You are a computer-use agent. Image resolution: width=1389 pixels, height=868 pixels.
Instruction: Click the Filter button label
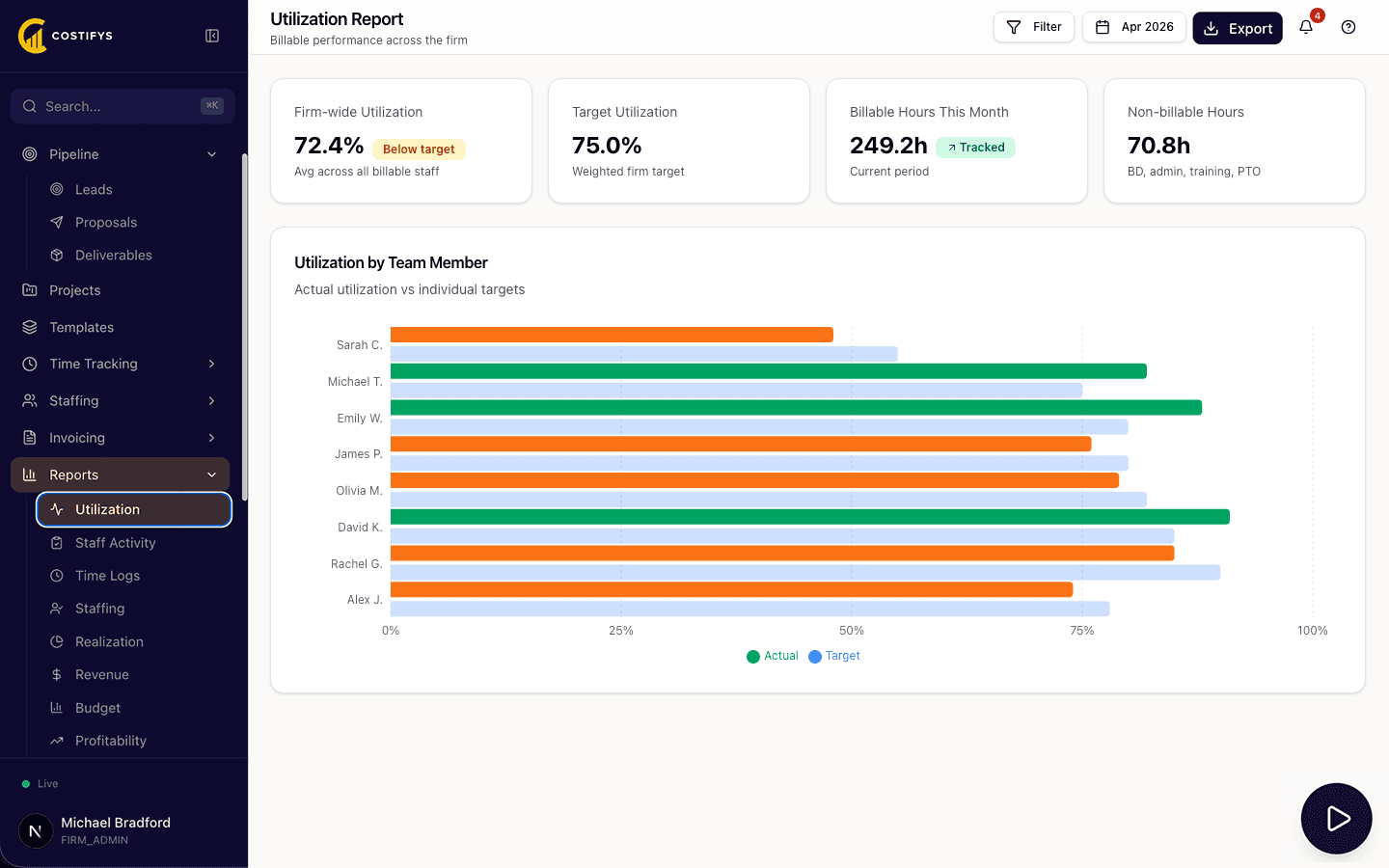click(1047, 27)
